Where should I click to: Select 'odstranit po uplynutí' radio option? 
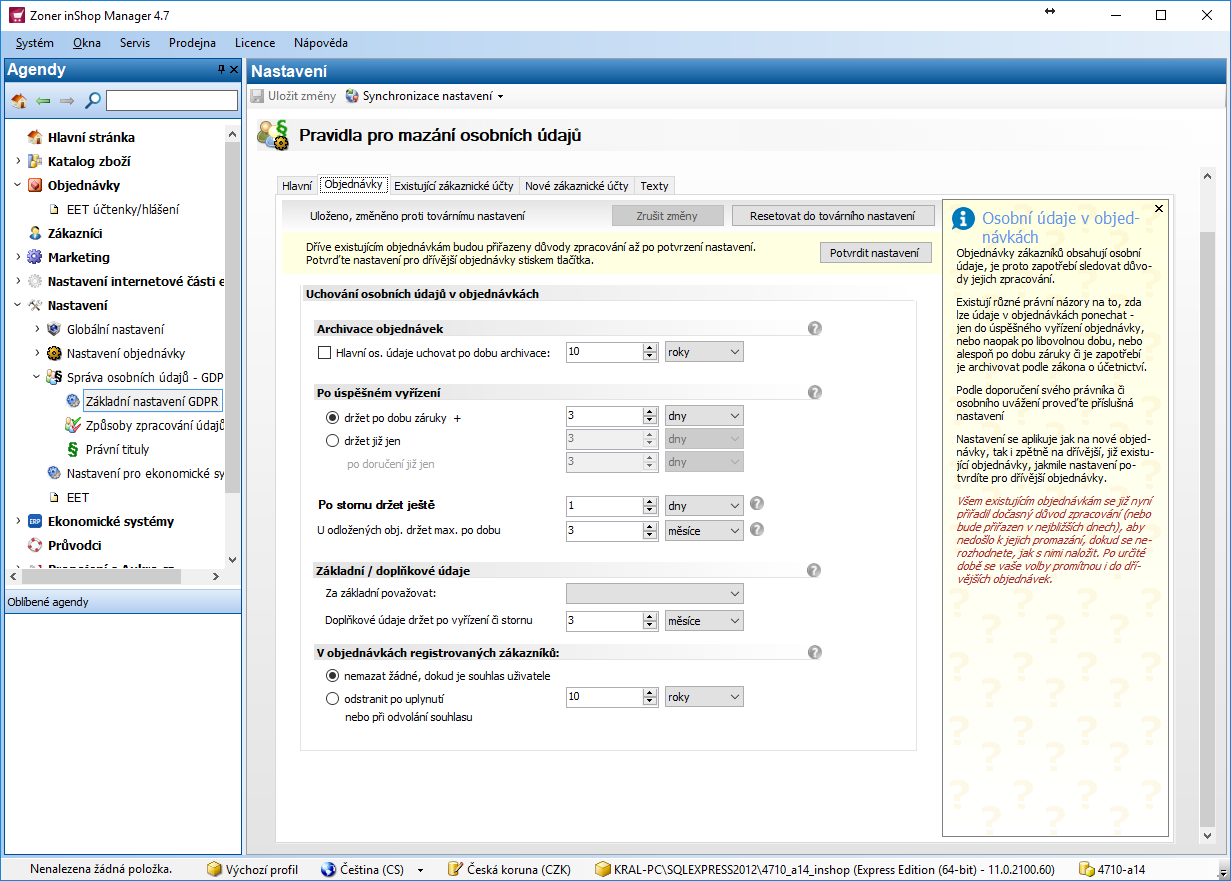(333, 698)
